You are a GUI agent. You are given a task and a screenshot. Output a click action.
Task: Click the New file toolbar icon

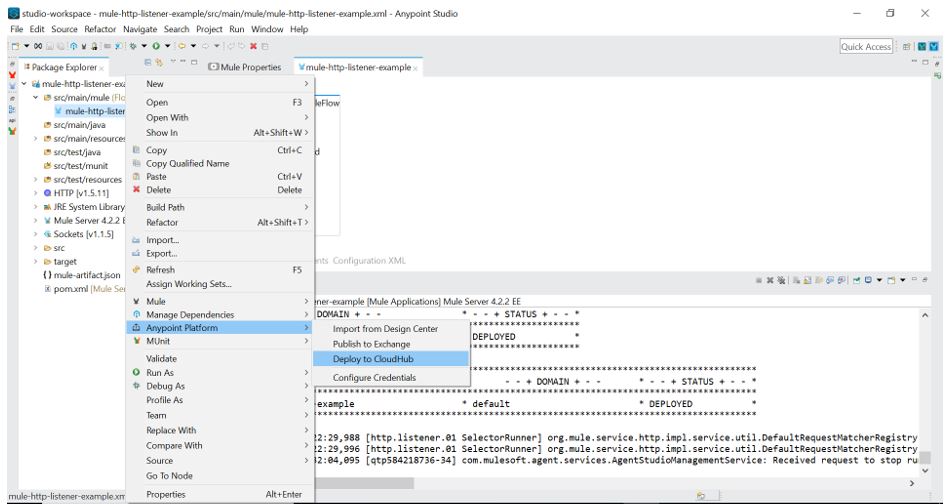tap(15, 46)
